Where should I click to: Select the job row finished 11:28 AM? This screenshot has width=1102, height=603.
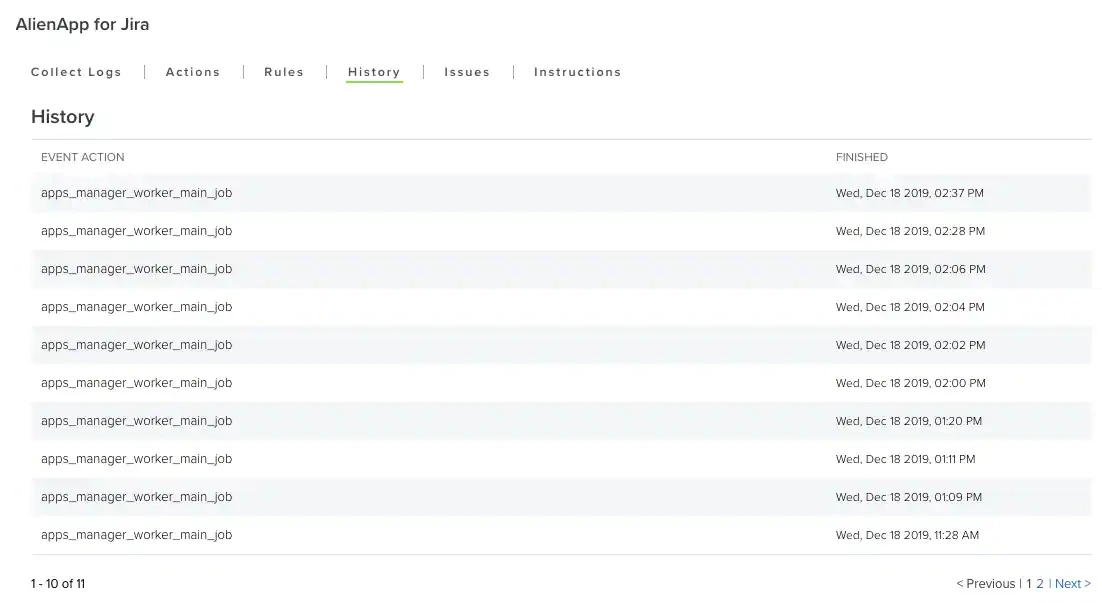point(561,534)
